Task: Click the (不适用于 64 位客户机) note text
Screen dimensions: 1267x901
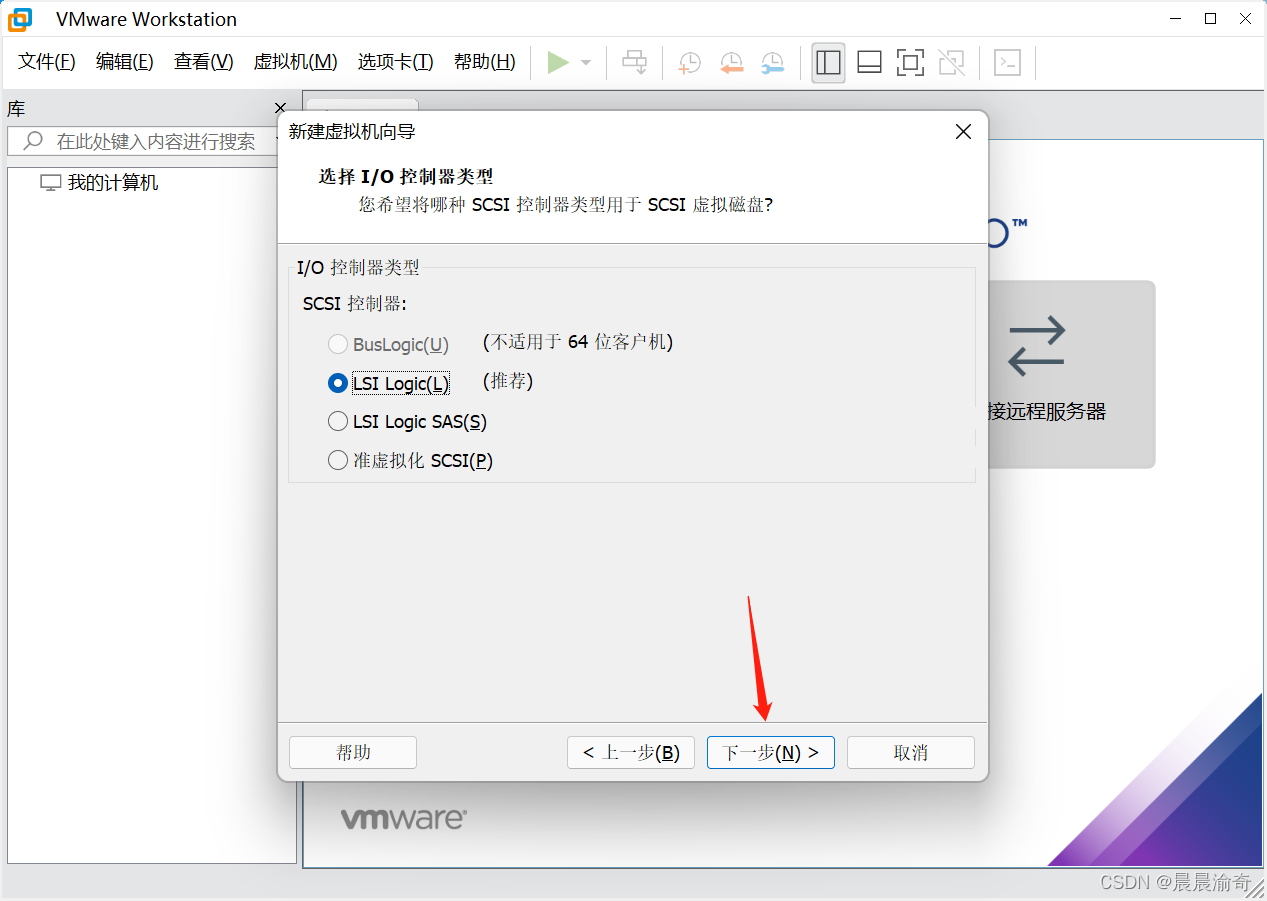Action: (x=578, y=342)
